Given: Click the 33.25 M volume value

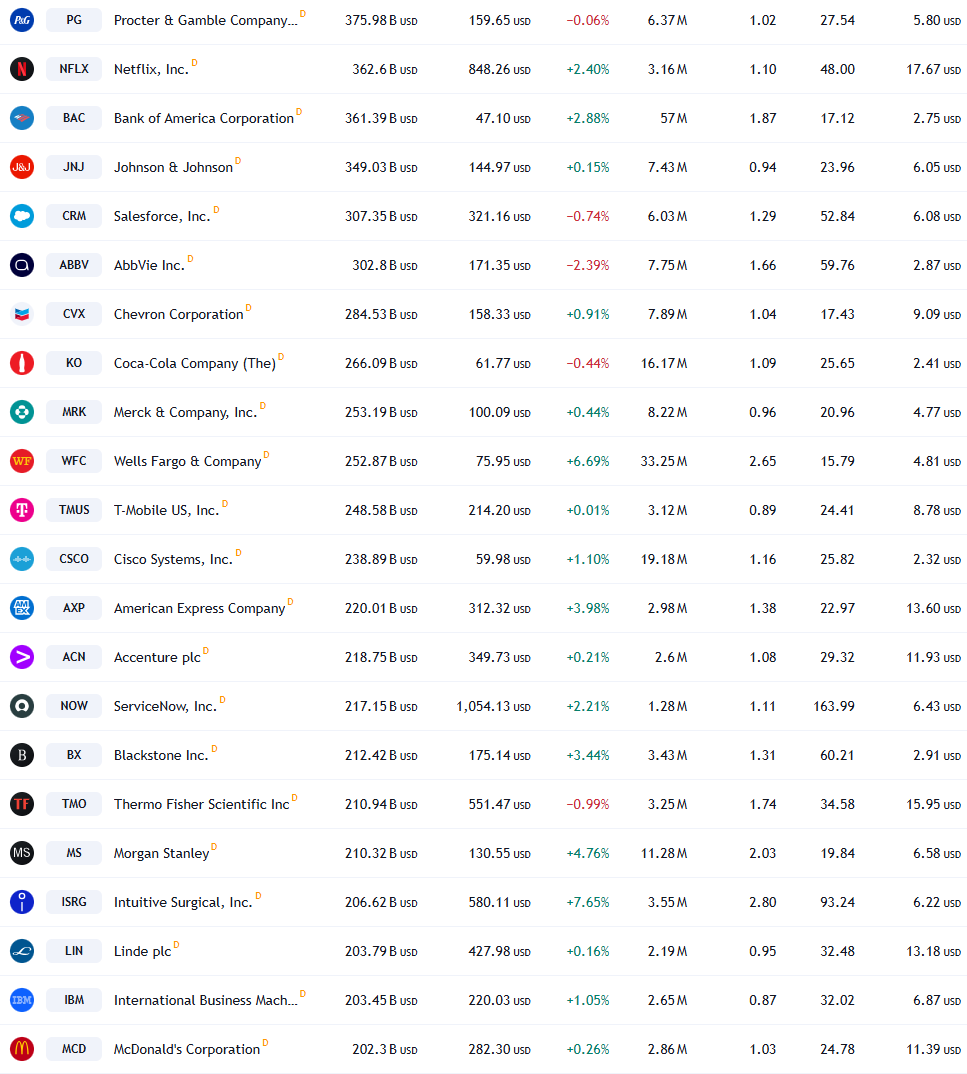Looking at the screenshot, I should click(664, 462).
